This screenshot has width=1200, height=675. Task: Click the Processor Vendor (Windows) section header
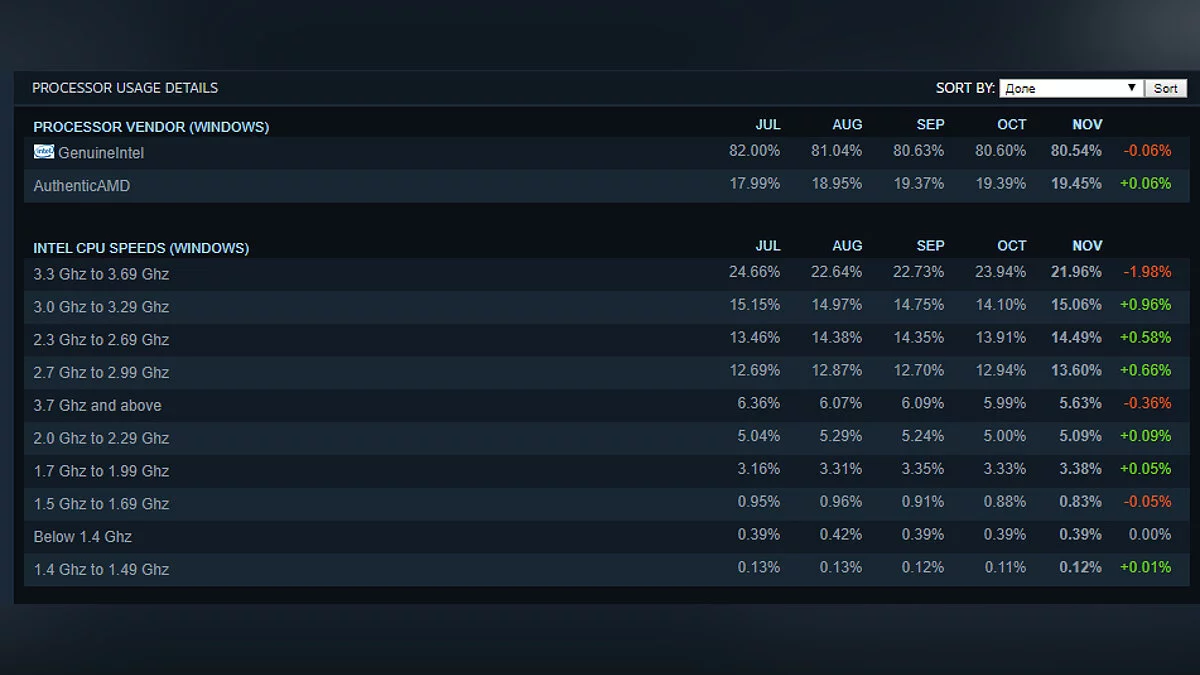click(151, 127)
